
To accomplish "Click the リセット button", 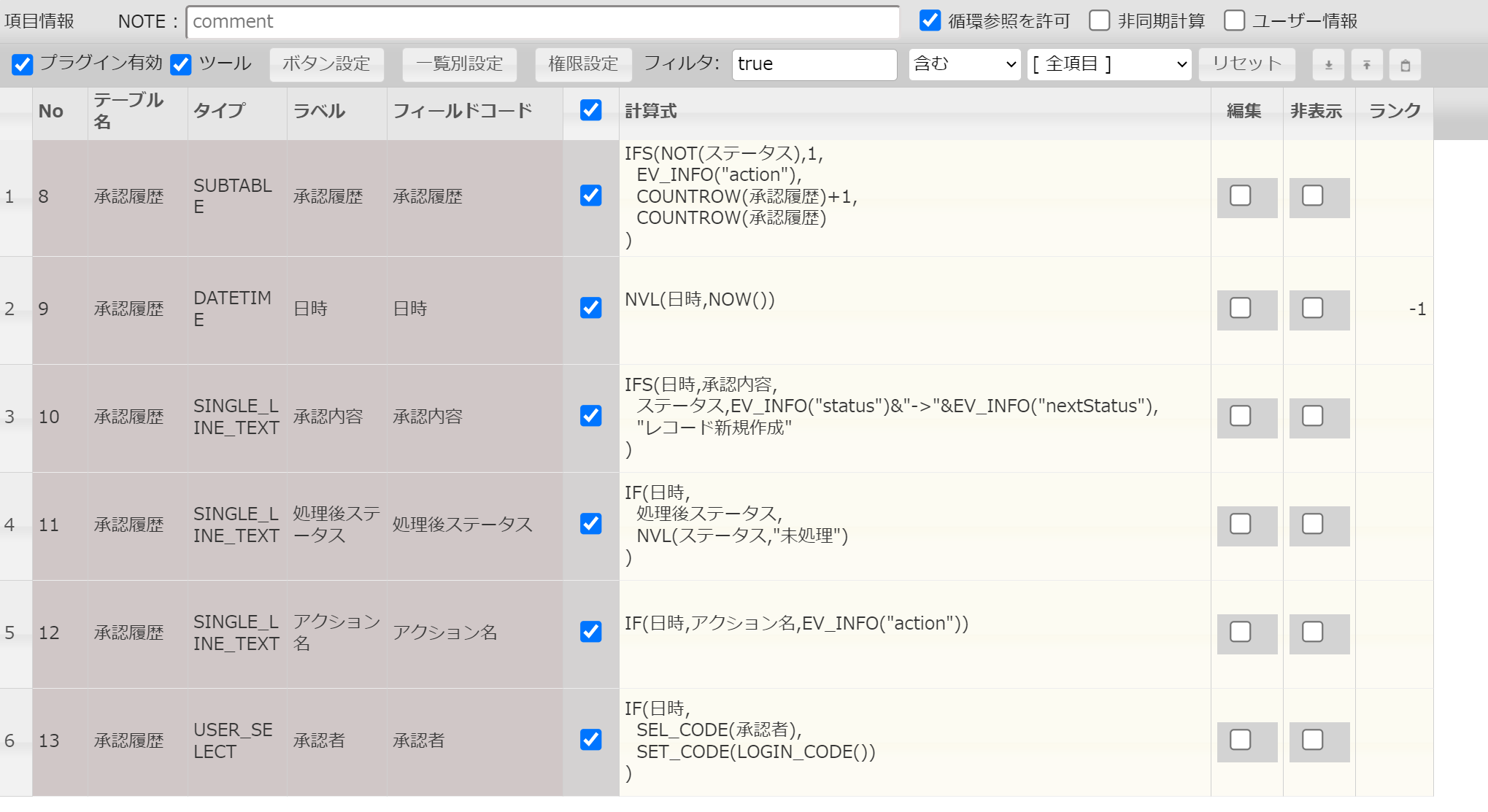I will coord(1246,64).
